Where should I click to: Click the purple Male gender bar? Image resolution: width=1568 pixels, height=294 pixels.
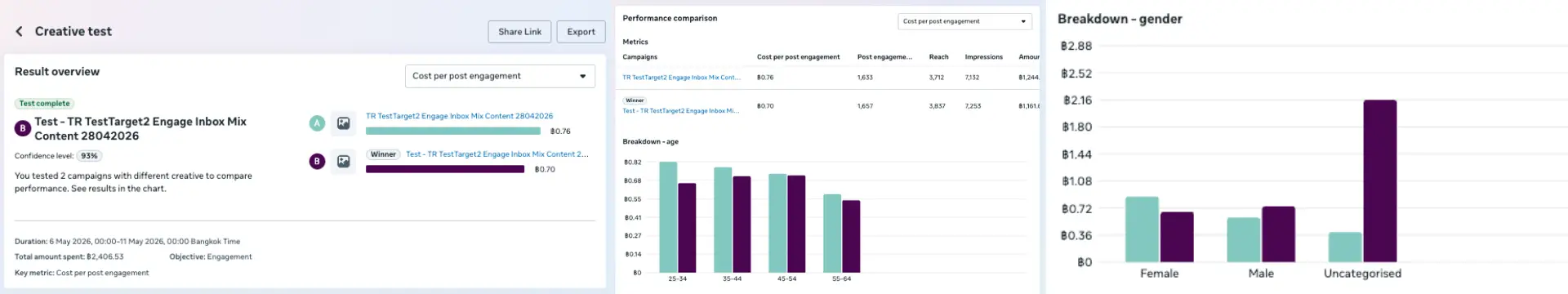pyautogui.click(x=1278, y=234)
